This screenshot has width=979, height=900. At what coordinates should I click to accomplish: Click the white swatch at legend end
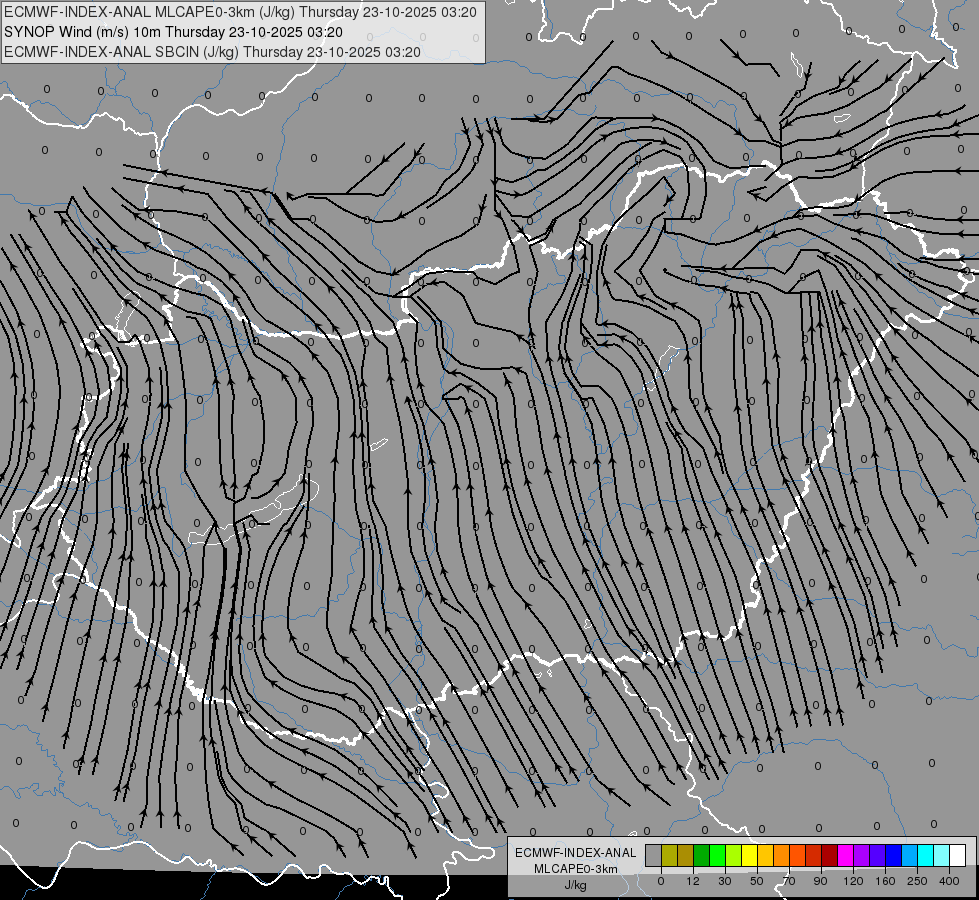(957, 855)
